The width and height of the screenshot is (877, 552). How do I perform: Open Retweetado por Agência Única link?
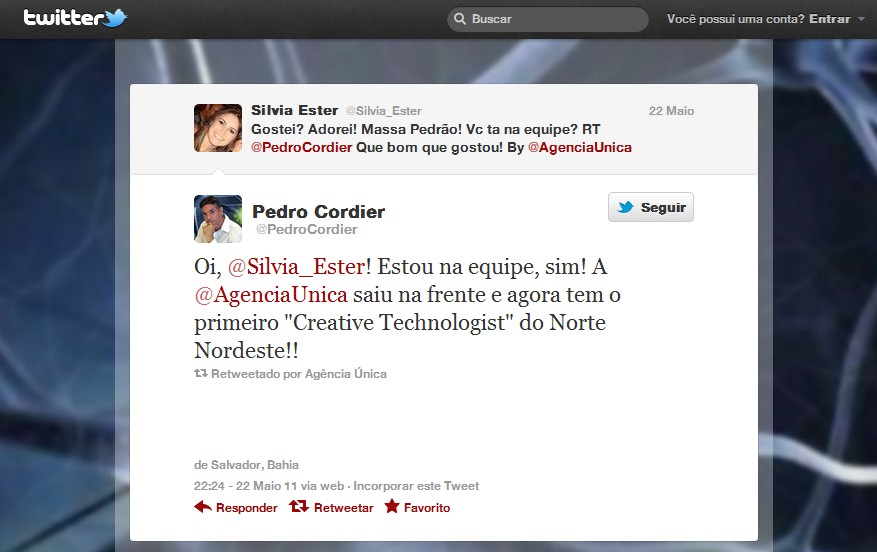tap(299, 374)
